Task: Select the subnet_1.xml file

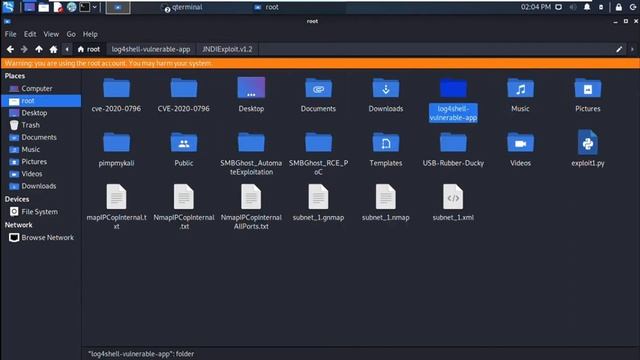Action: (x=453, y=197)
